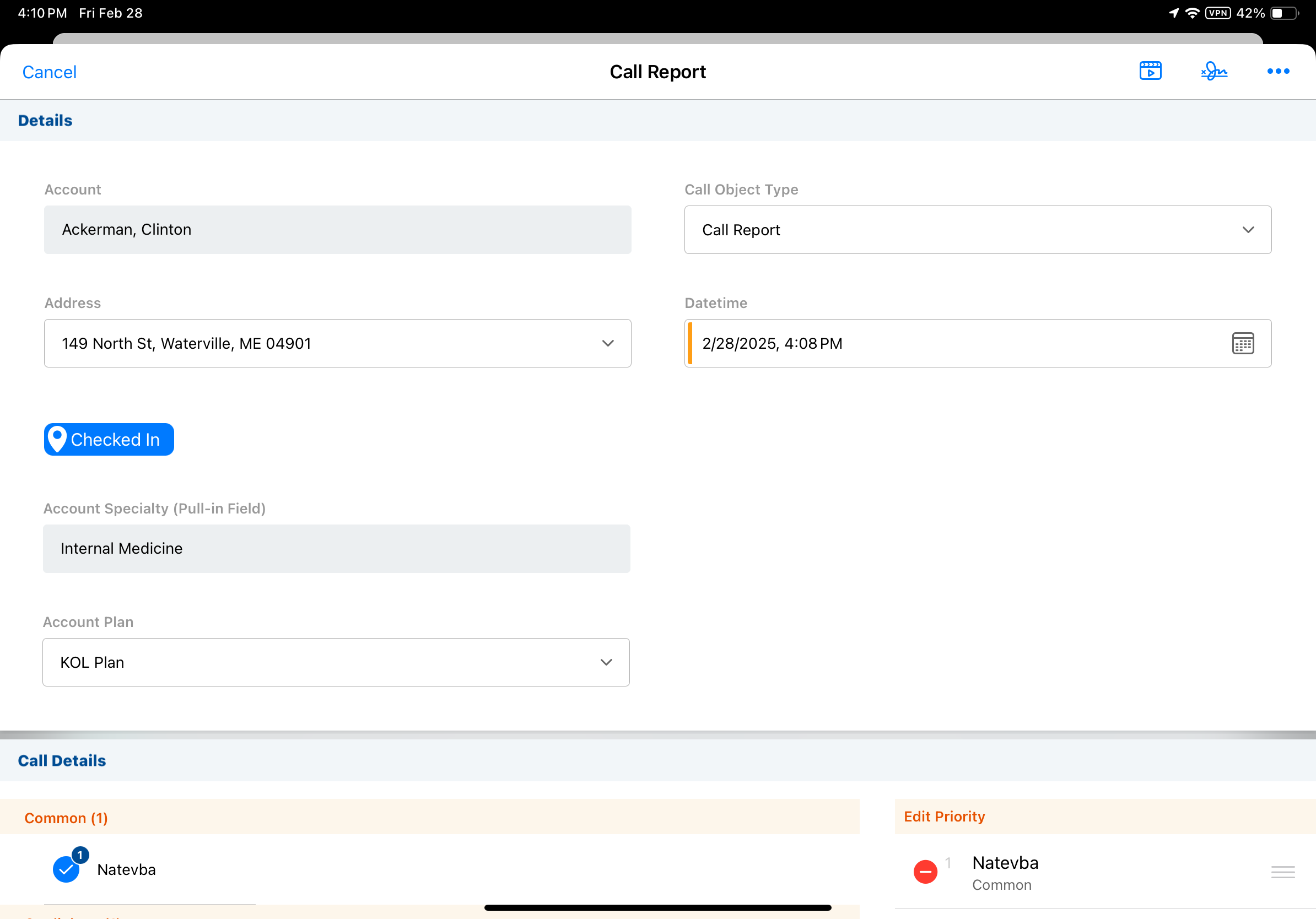Toggle the Checked In location button

tap(109, 440)
